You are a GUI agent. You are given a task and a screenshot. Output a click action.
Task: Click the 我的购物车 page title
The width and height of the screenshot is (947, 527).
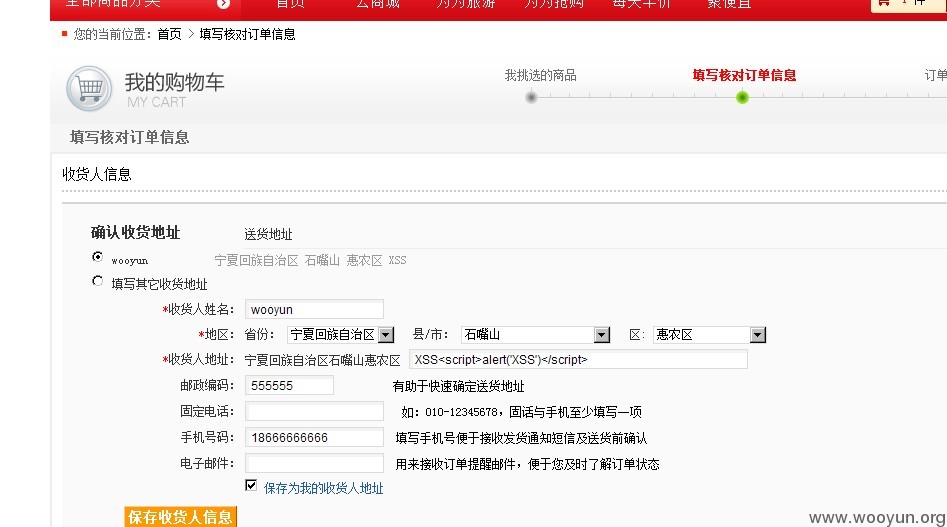point(175,82)
